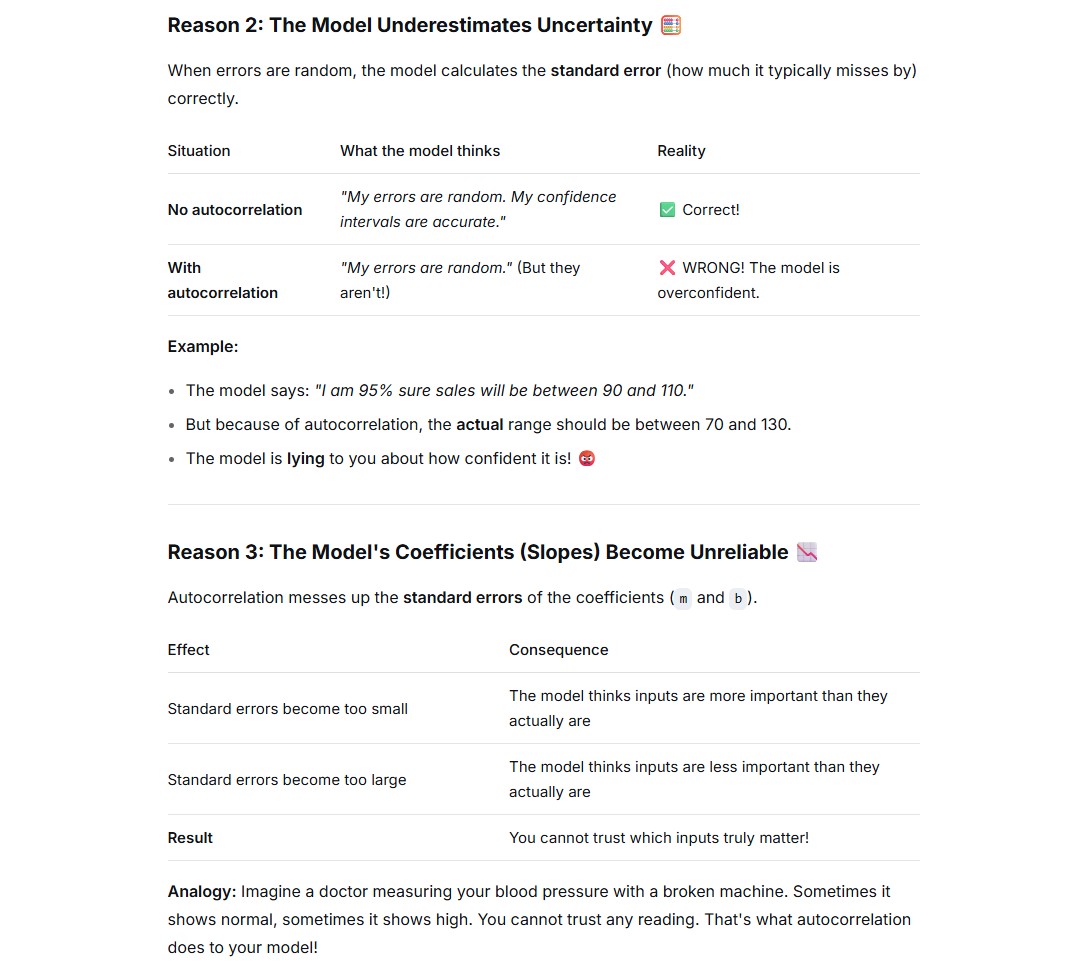This screenshot has height=977, width=1090.
Task: Click the 'No autocorrelation' row label
Action: (235, 210)
